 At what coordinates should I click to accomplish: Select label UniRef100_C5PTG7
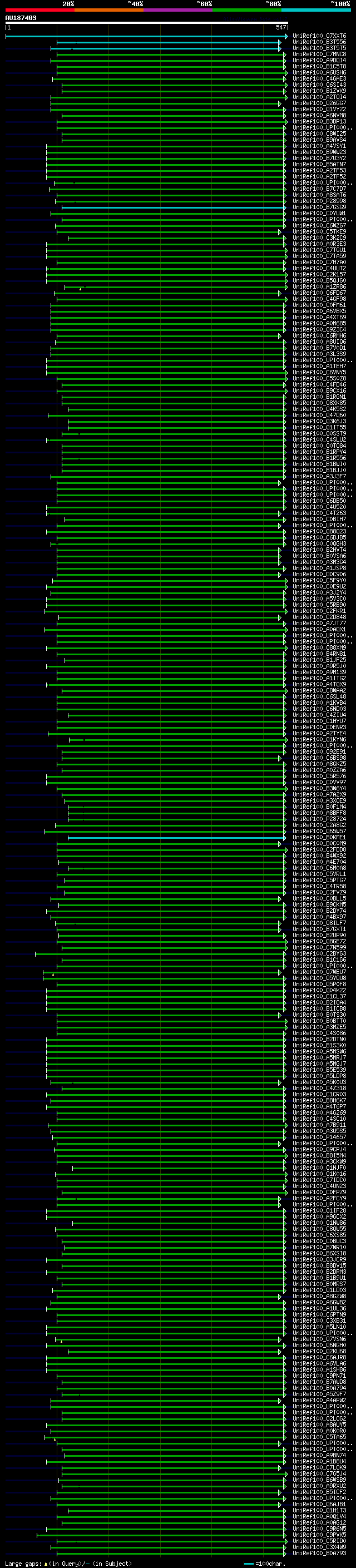tap(319, 880)
